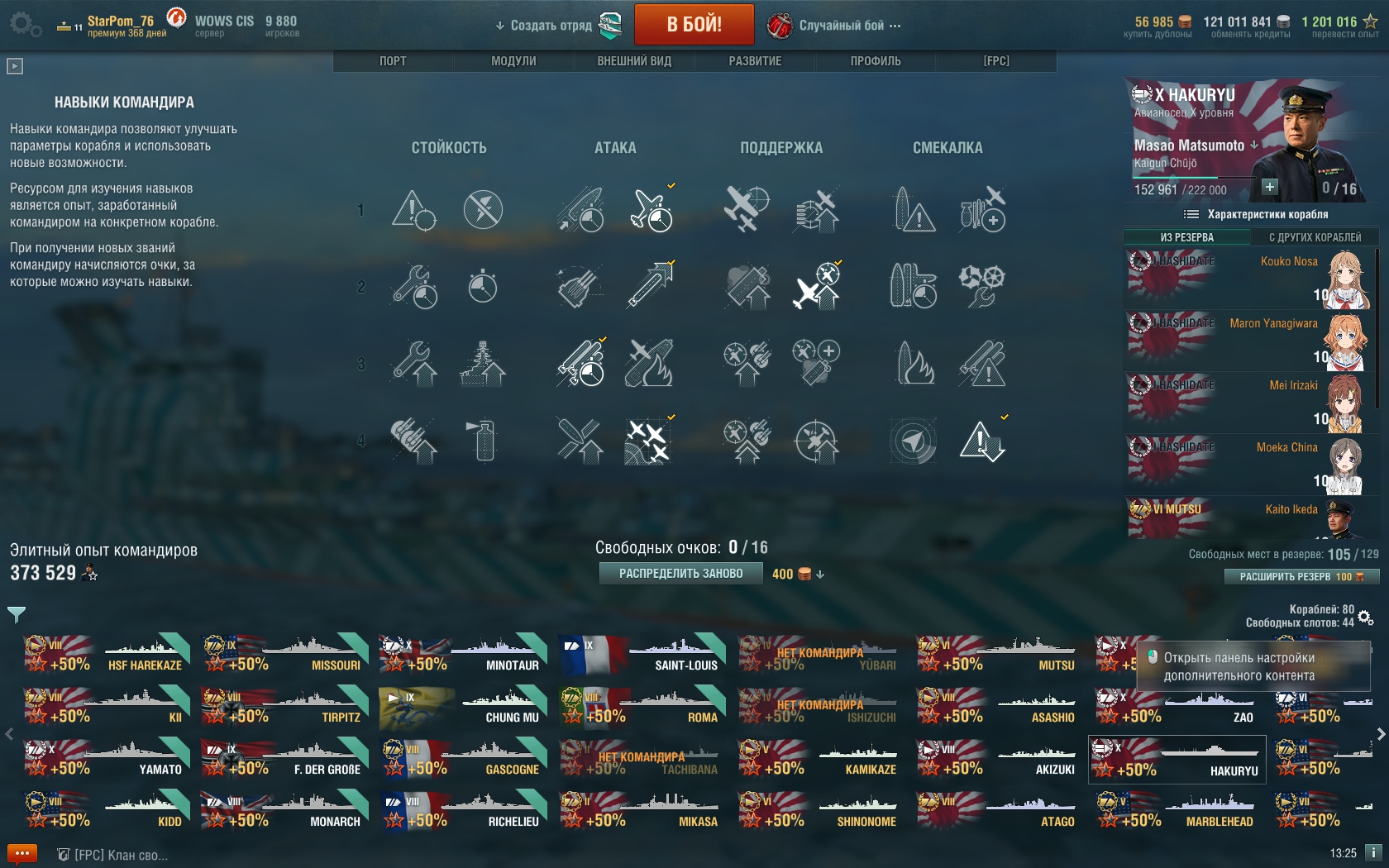Viewport: 1389px width, 868px height.
Task: Click the info icon in bottom-right corner
Action: tap(1372, 852)
